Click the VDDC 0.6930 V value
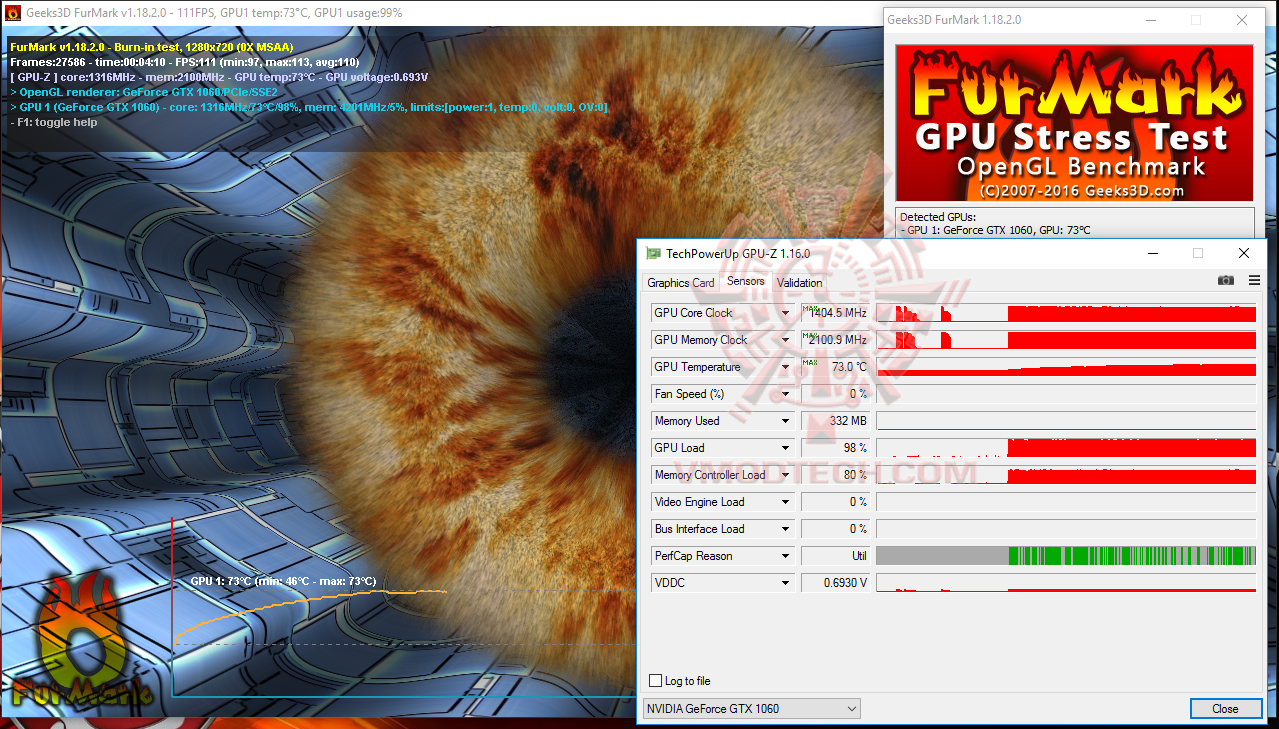This screenshot has width=1279, height=729. [836, 583]
